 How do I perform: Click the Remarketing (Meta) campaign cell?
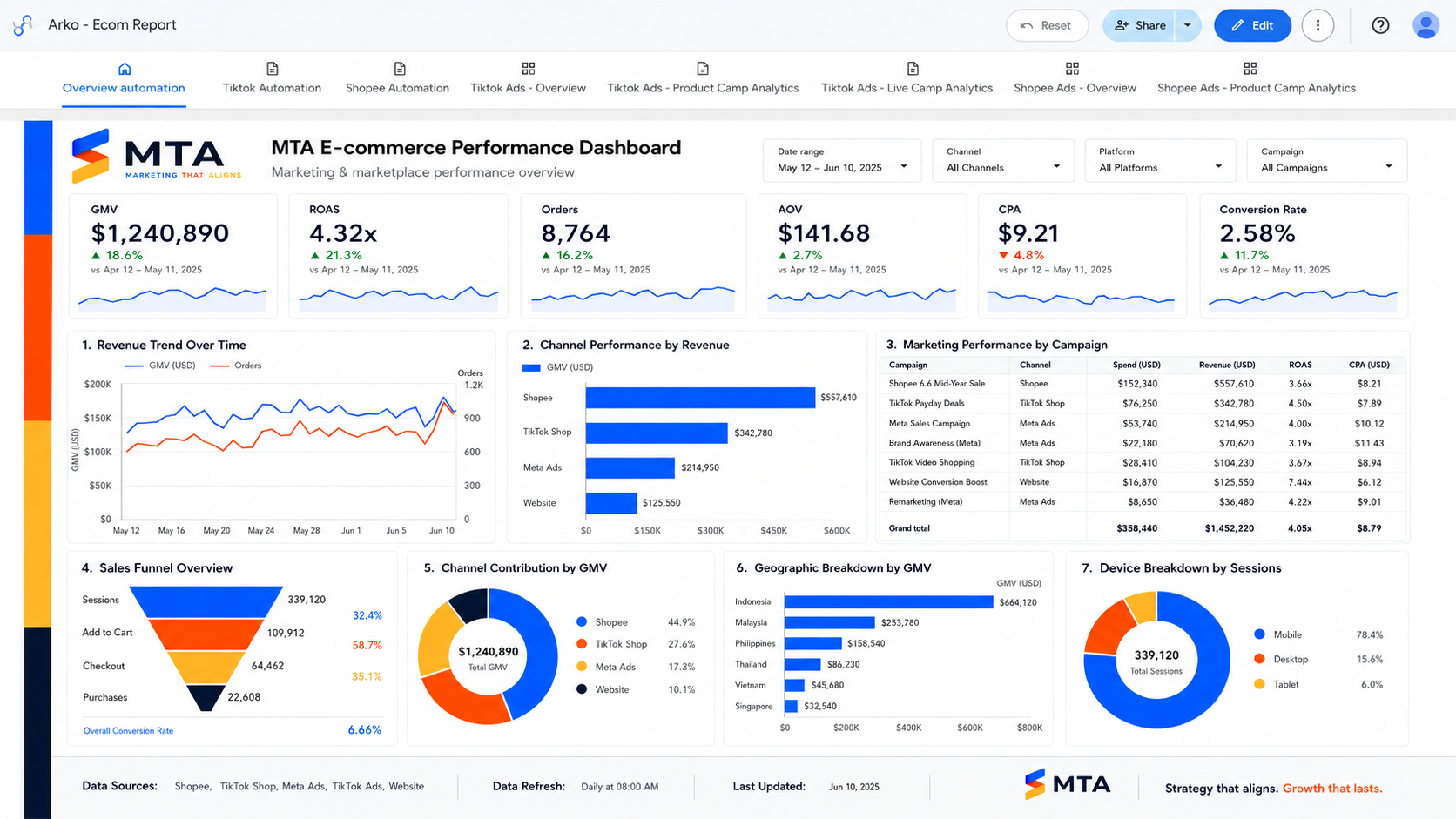coord(925,502)
